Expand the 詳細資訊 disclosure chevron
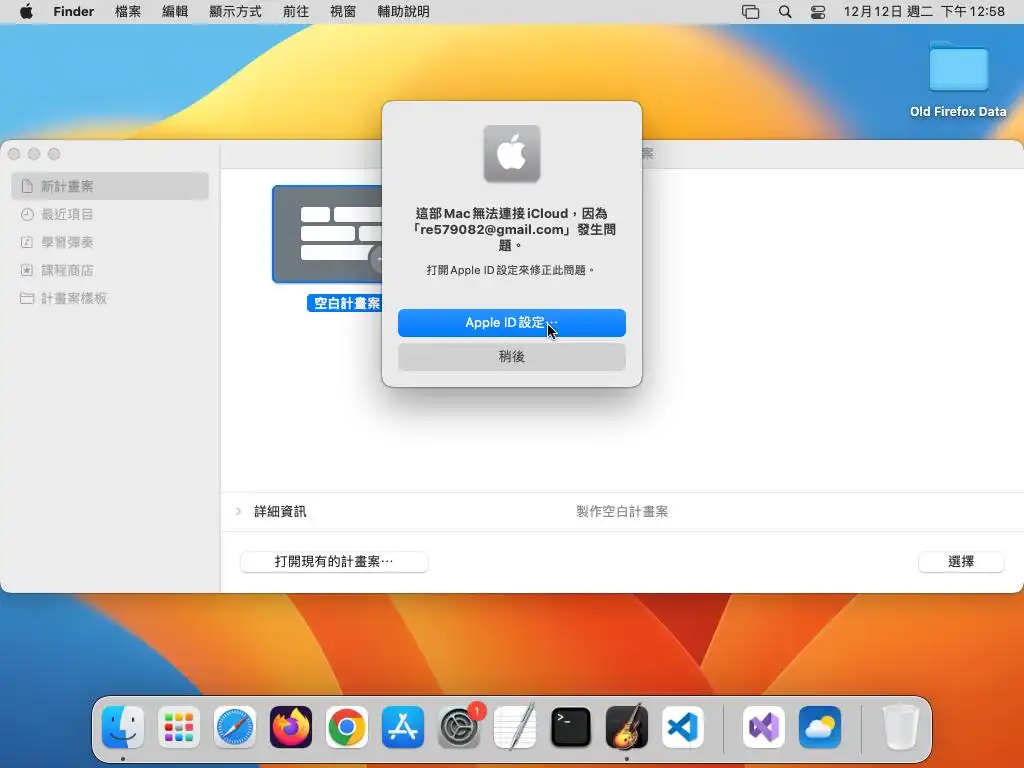This screenshot has width=1024, height=768. pyautogui.click(x=238, y=511)
